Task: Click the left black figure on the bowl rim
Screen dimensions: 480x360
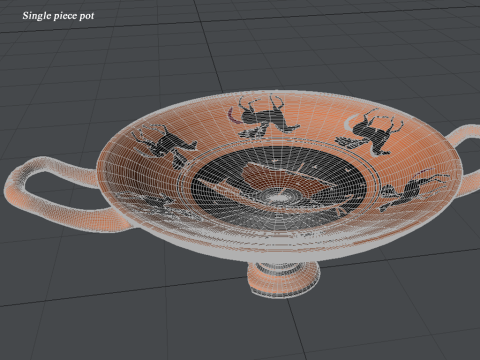Action: [164, 146]
